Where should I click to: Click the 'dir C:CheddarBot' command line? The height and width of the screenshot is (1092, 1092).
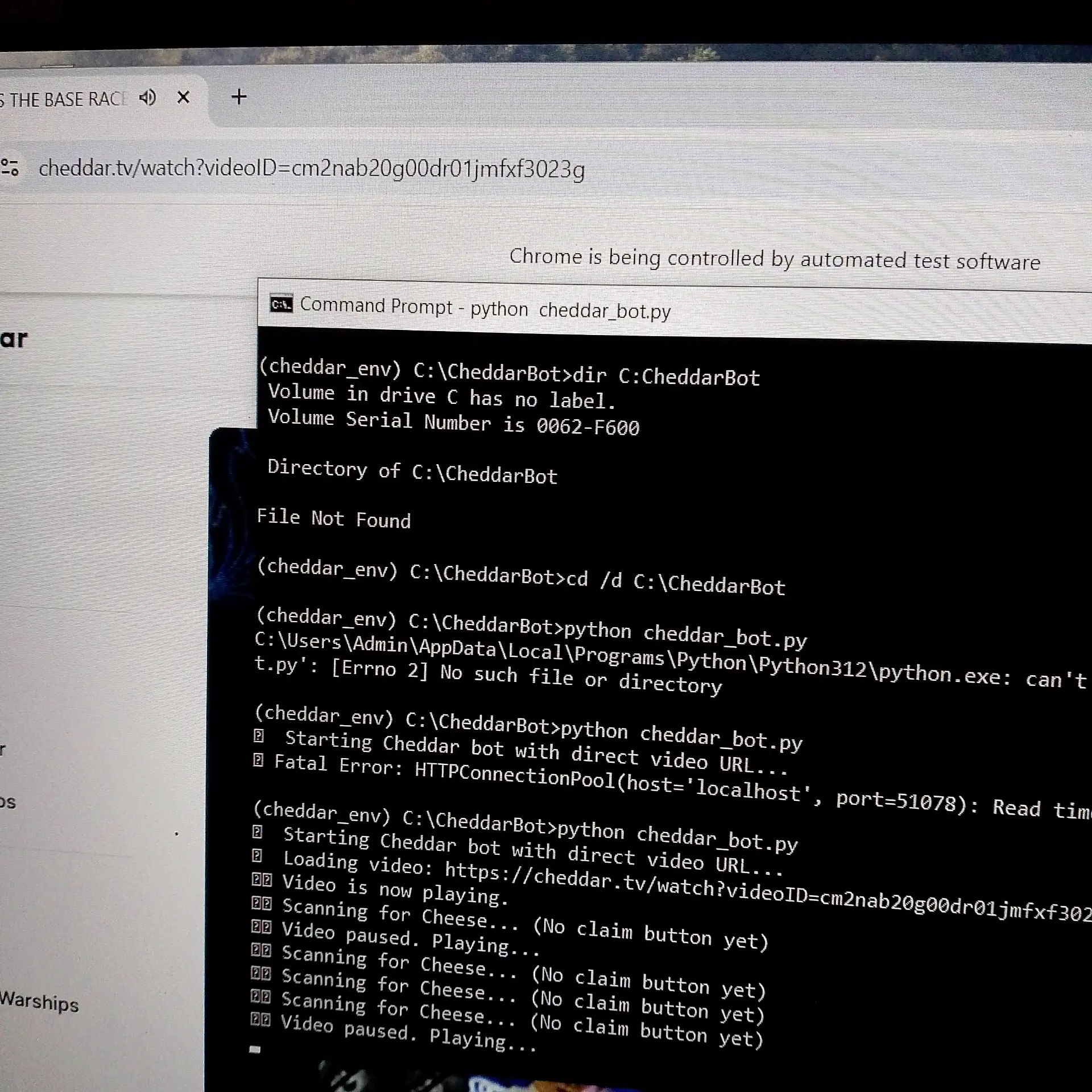pyautogui.click(x=666, y=376)
